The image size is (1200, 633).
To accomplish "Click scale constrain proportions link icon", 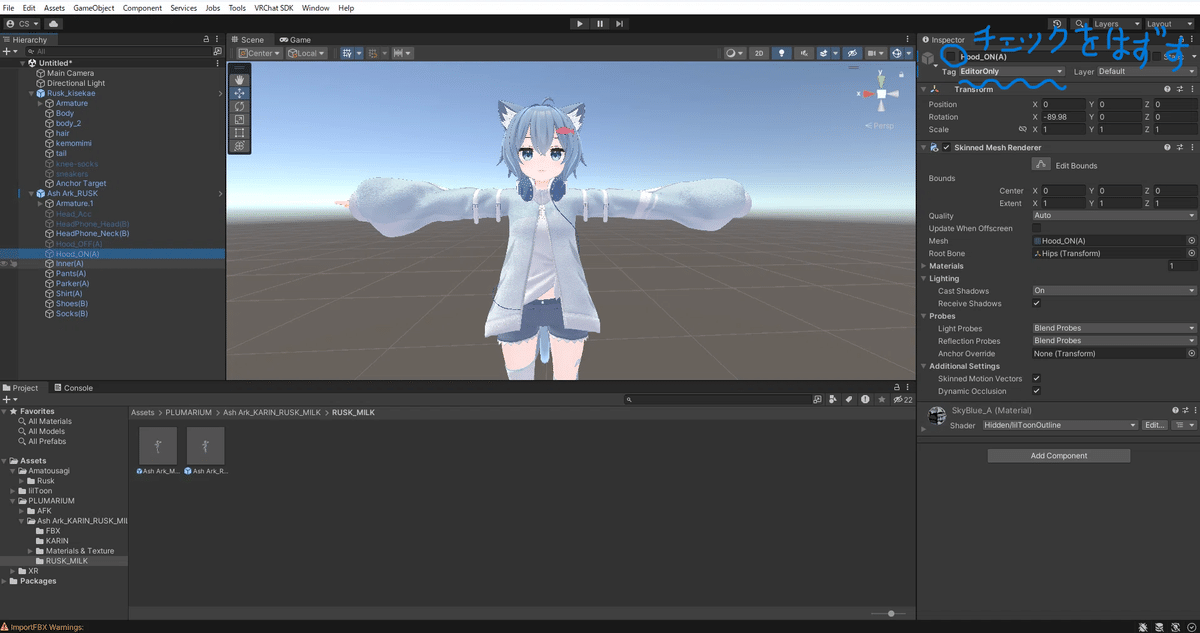I will pyautogui.click(x=1022, y=129).
